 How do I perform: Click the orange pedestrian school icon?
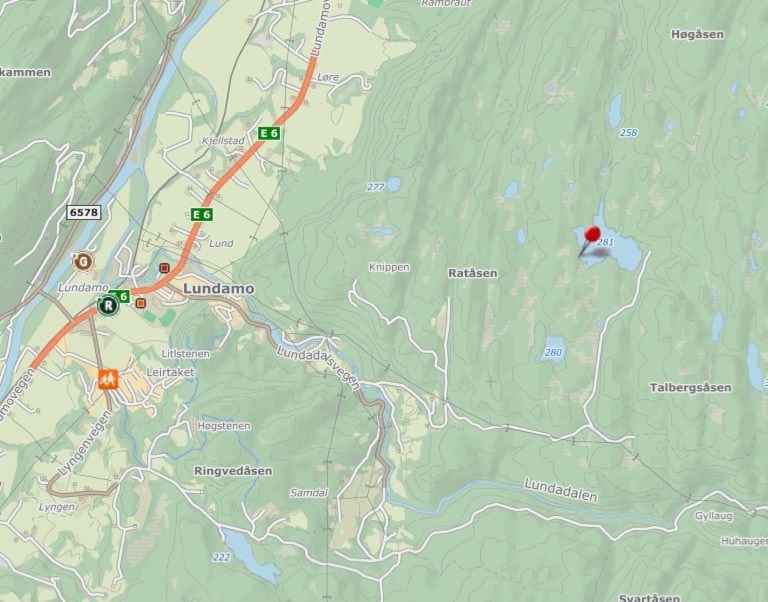tap(108, 379)
